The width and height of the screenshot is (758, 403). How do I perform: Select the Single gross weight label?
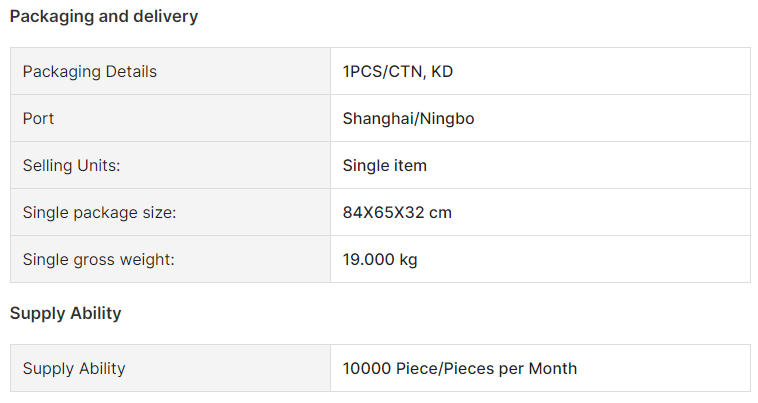[x=99, y=259]
